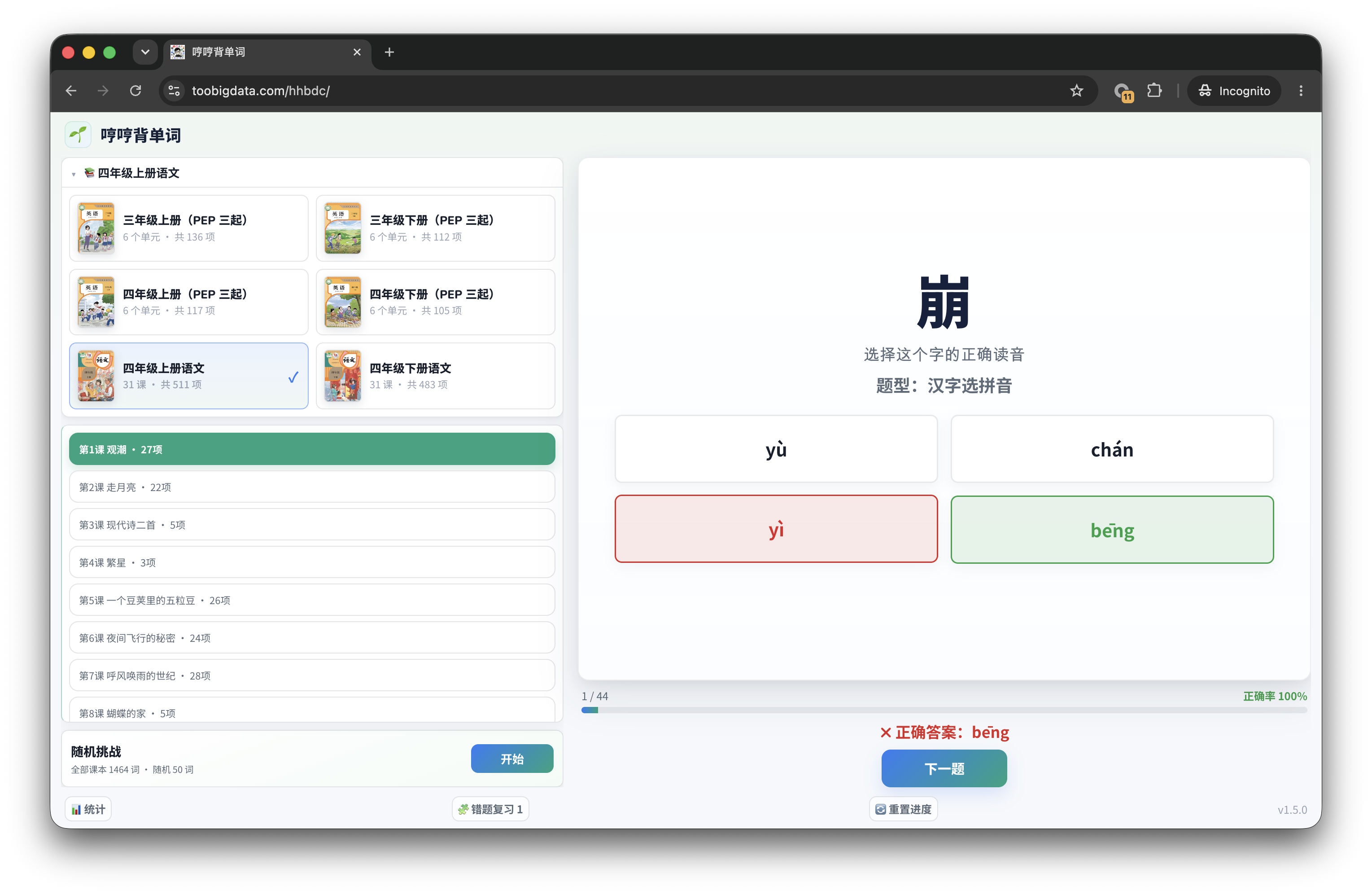This screenshot has height=895, width=1372.
Task: Open Chrome's three-dot menu
Action: pyautogui.click(x=1301, y=91)
